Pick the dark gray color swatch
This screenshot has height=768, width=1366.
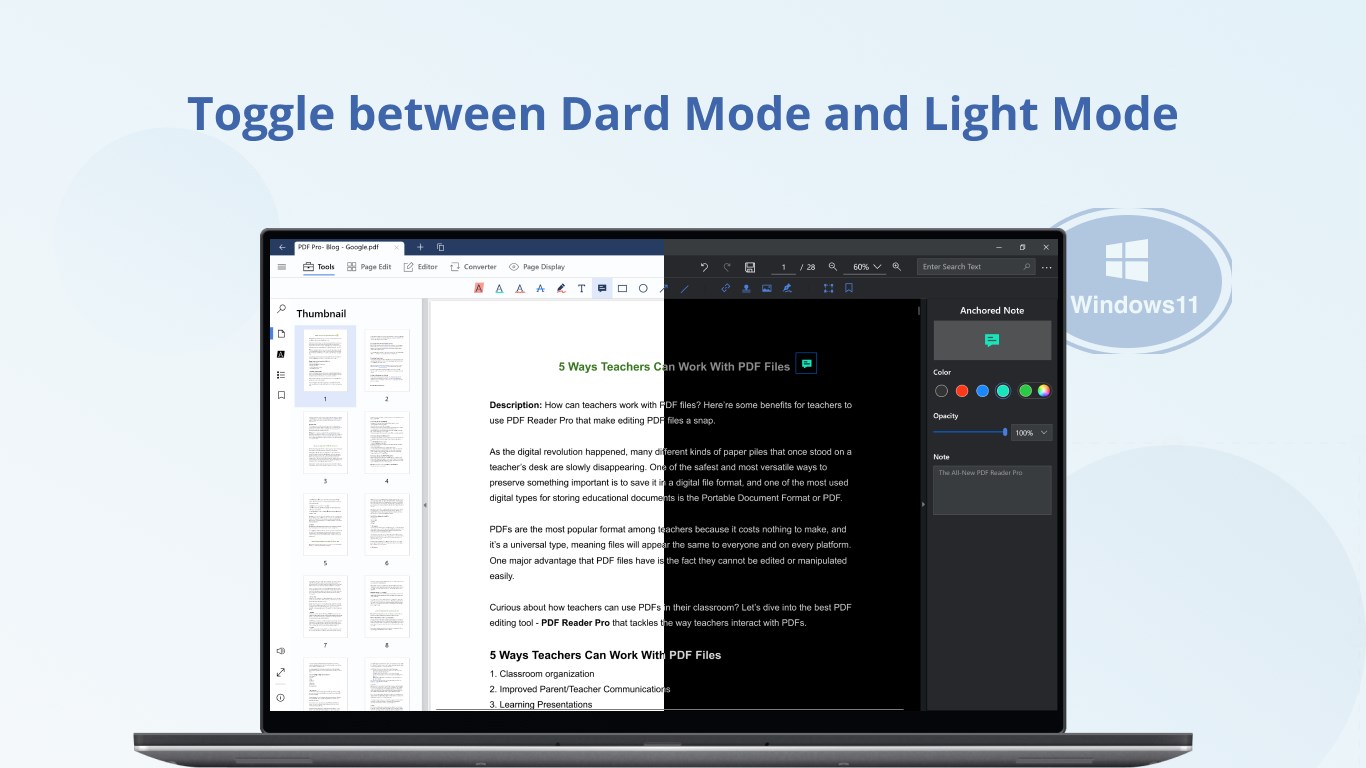tap(941, 391)
